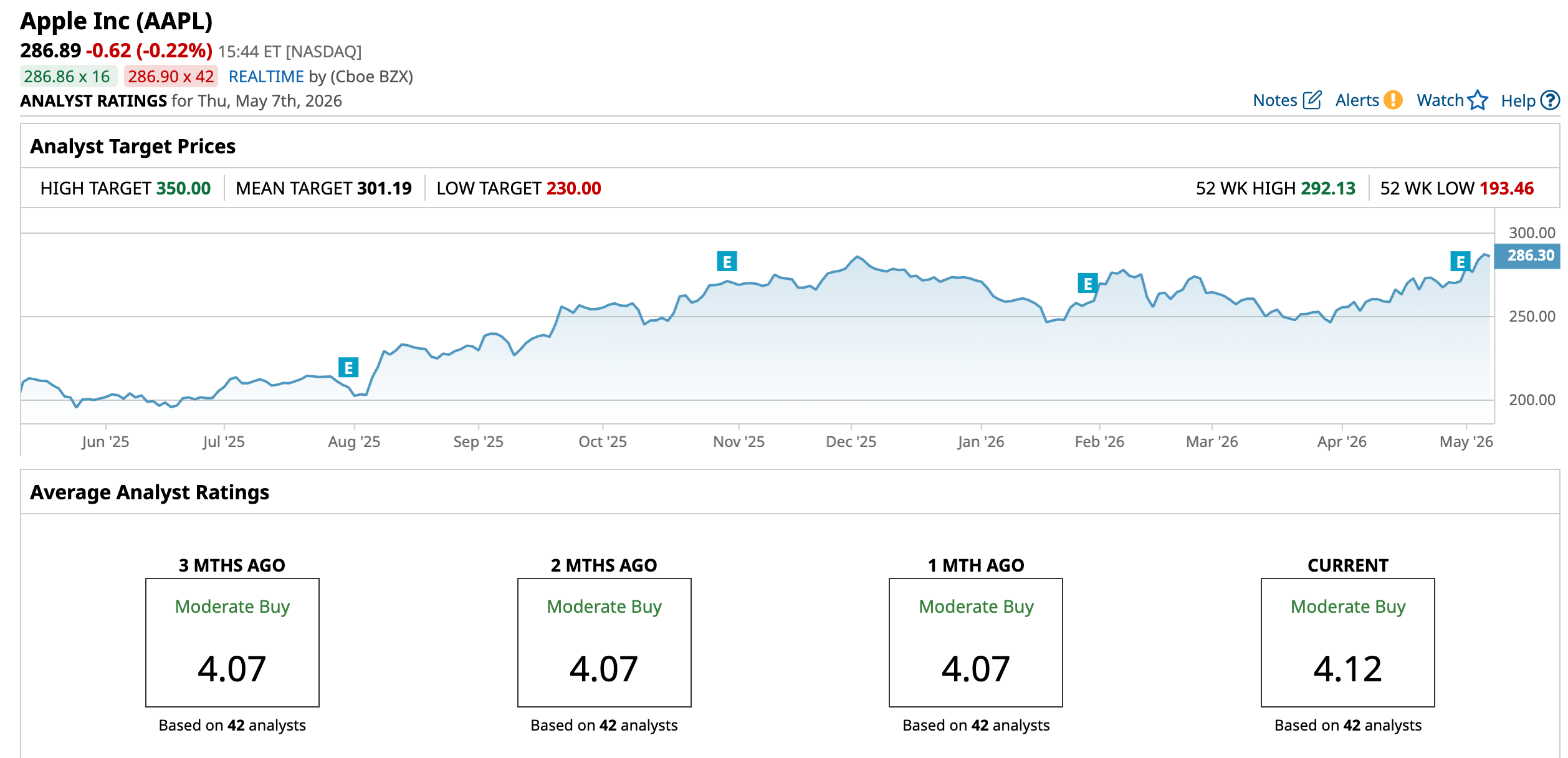Click the November 2025 earnings E marker
1568x758 pixels.
tap(727, 261)
